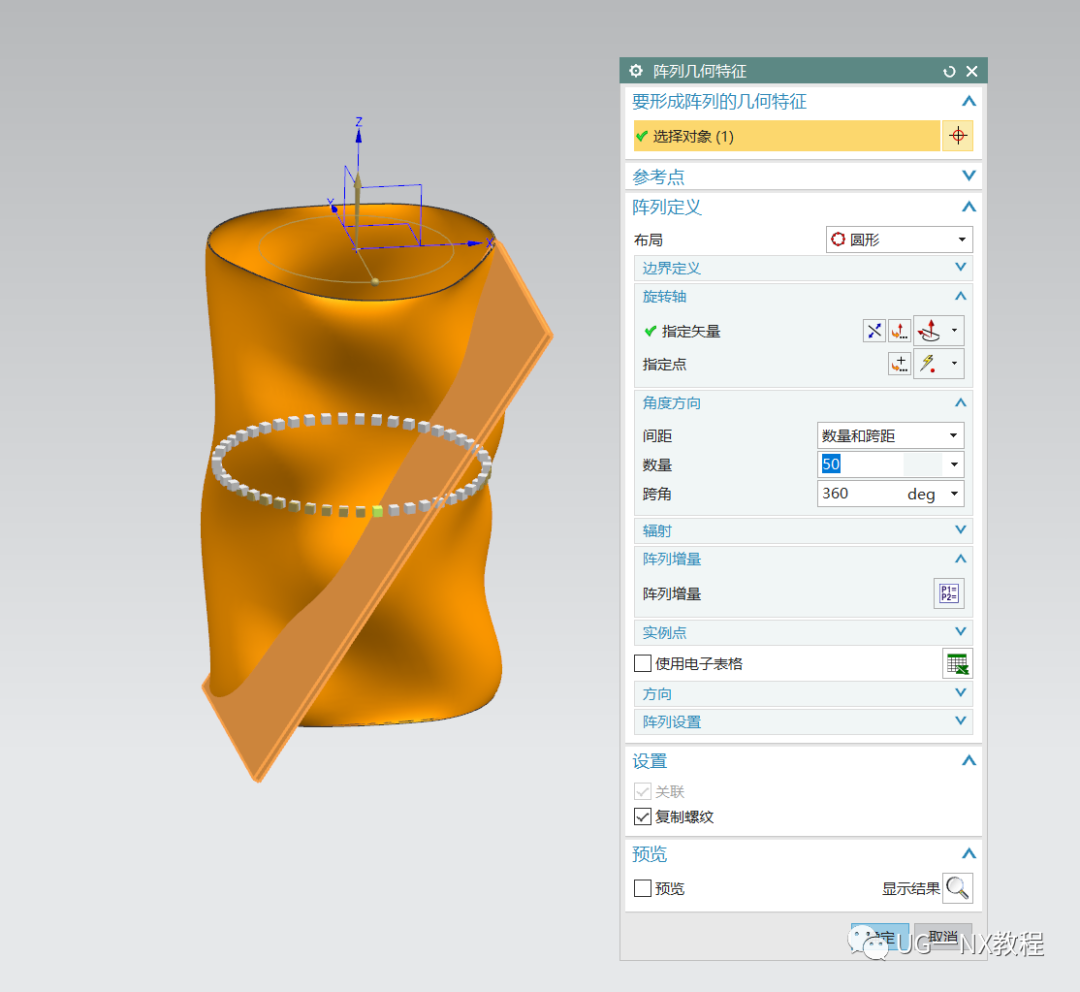The image size is (1080, 992).
Task: Collapse the 旋转轴 group
Action: [x=961, y=296]
